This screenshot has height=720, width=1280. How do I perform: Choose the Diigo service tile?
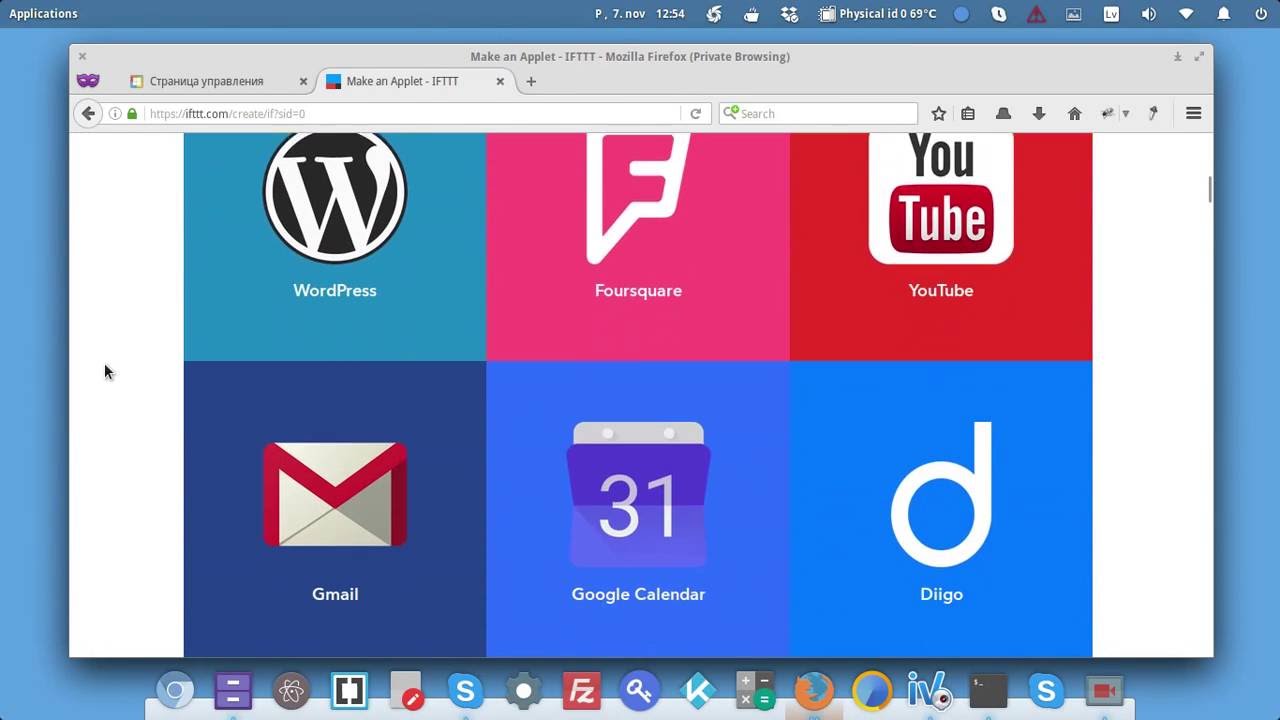[x=941, y=509]
